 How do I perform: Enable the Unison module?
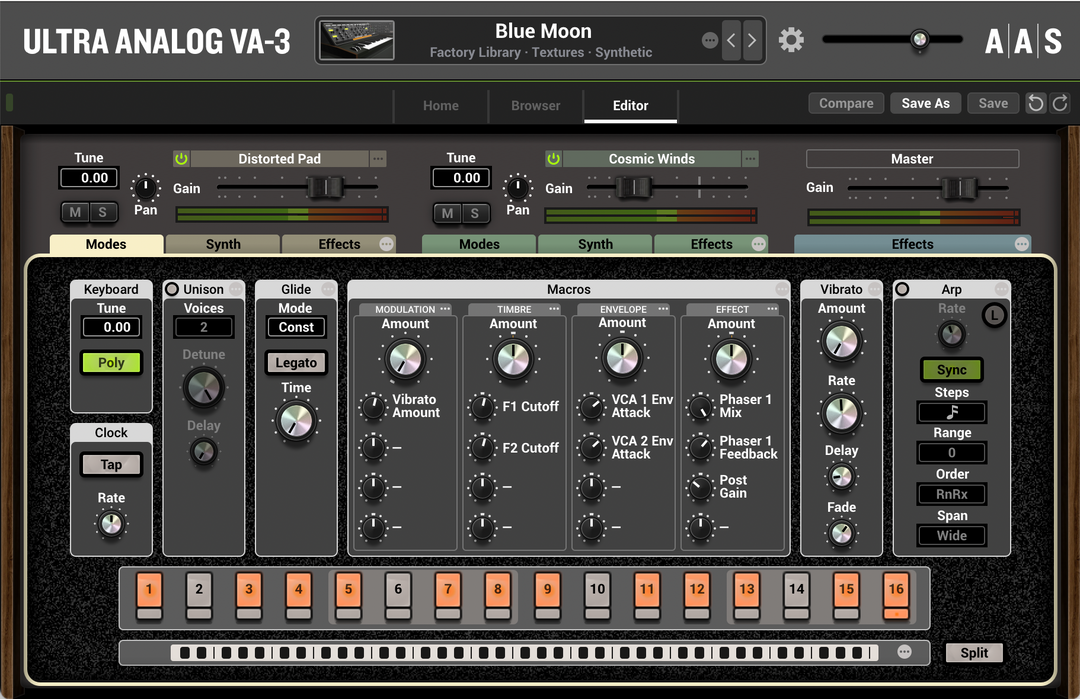point(172,289)
